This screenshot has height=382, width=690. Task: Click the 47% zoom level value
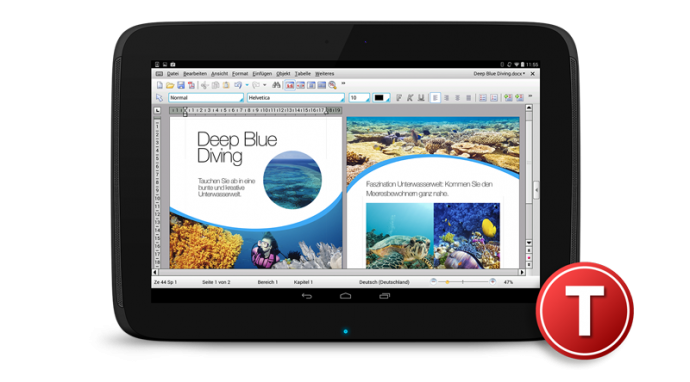508,282
